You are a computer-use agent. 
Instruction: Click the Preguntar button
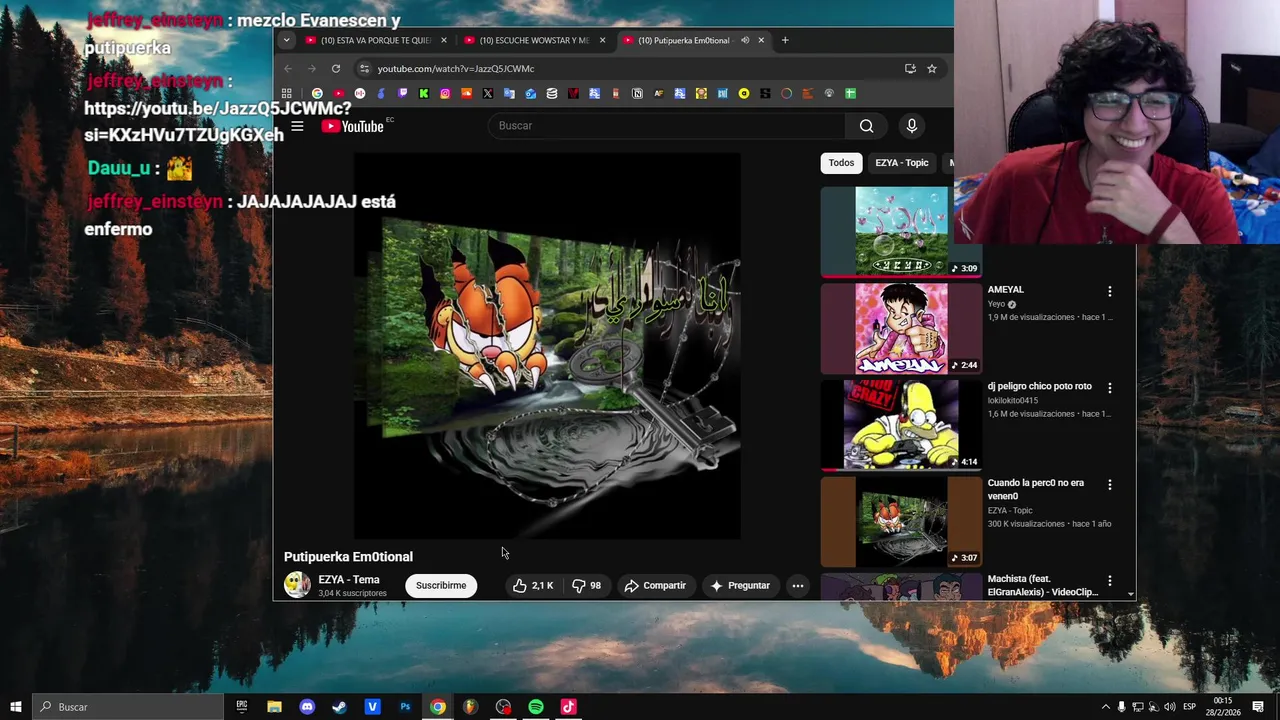[740, 586]
